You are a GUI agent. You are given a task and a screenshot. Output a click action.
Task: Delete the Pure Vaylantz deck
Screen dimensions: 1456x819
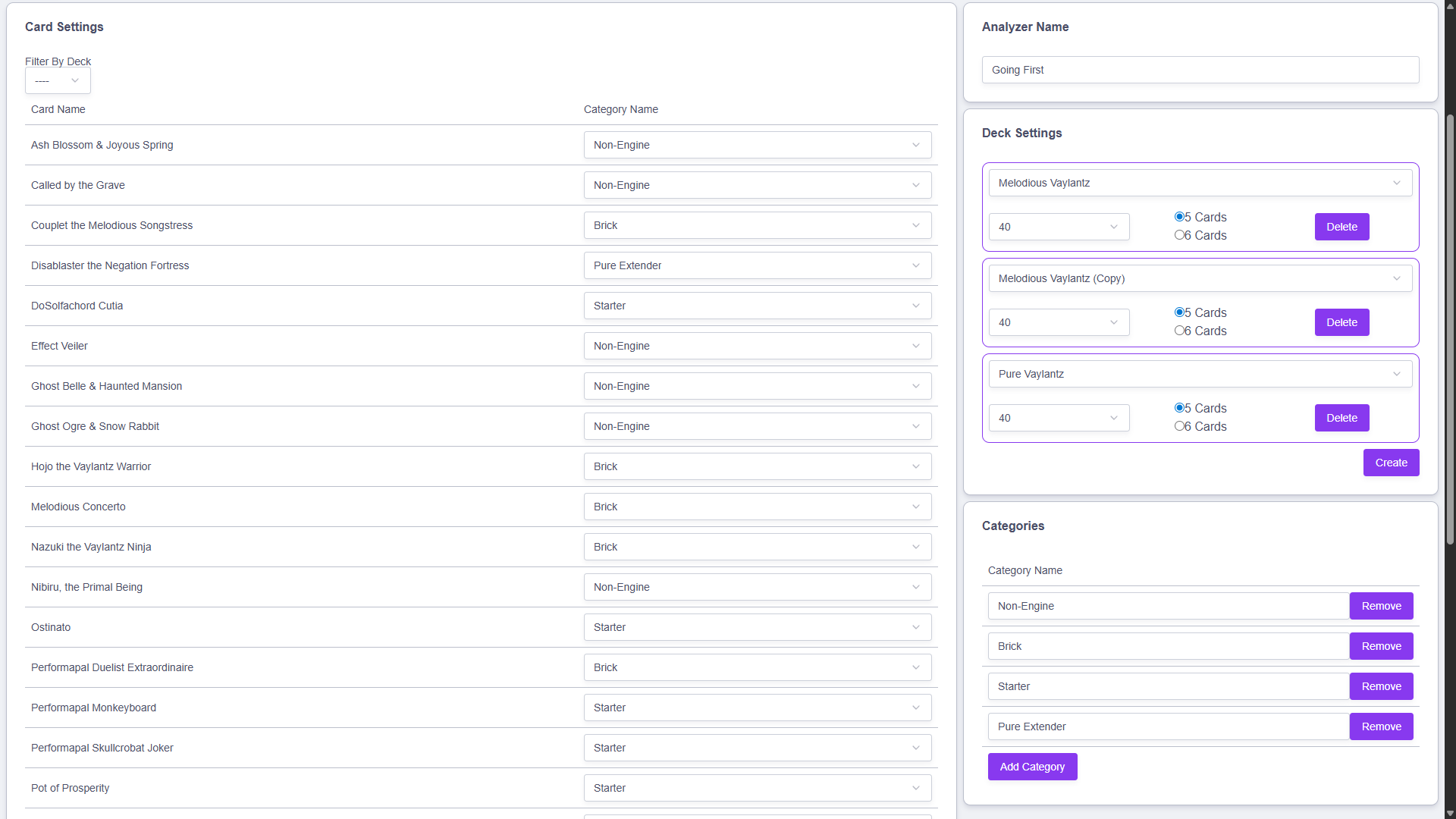point(1341,418)
